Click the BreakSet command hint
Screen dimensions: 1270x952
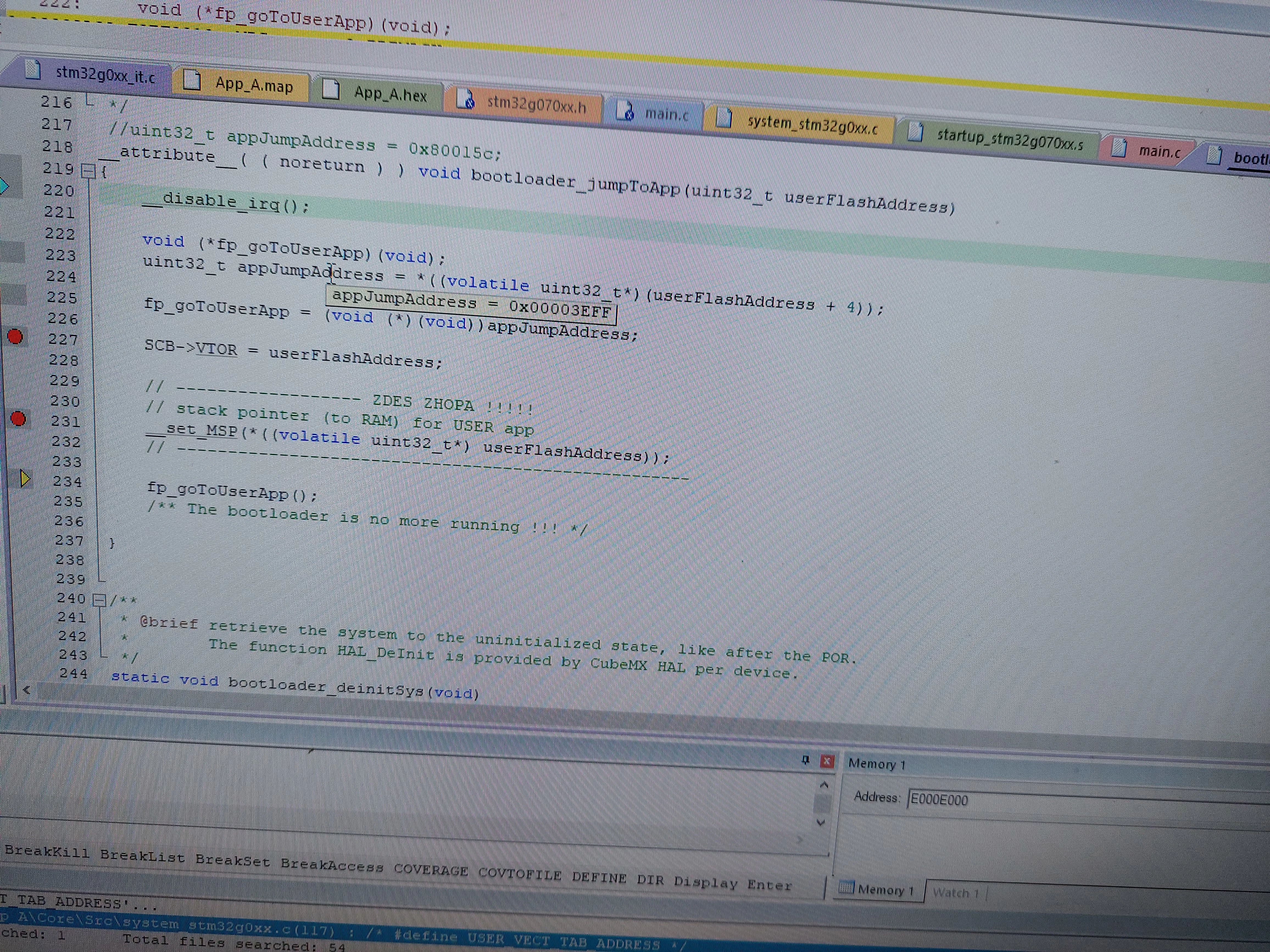[233, 860]
